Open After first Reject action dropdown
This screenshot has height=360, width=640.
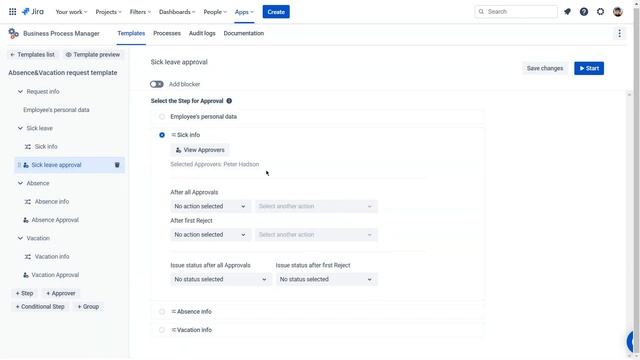point(210,235)
